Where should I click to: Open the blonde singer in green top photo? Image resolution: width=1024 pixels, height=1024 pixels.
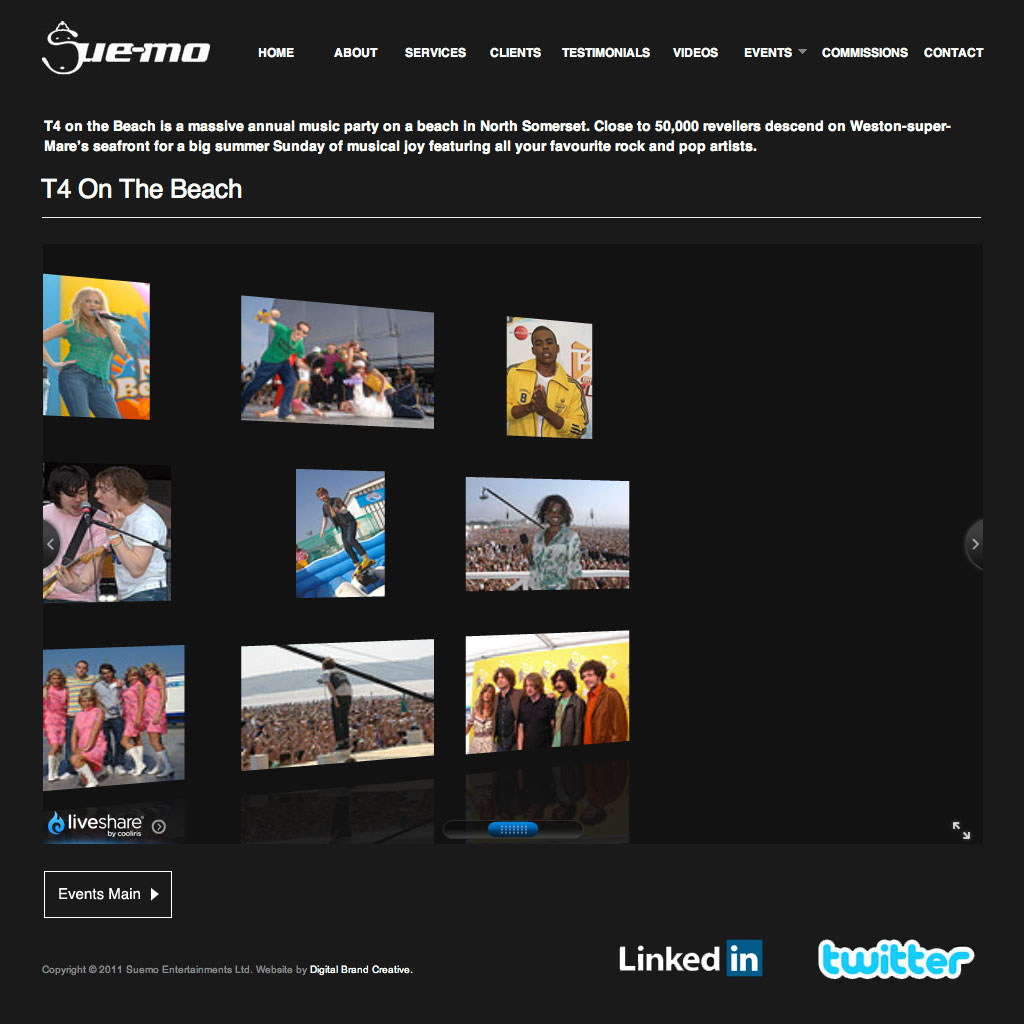pyautogui.click(x=96, y=347)
